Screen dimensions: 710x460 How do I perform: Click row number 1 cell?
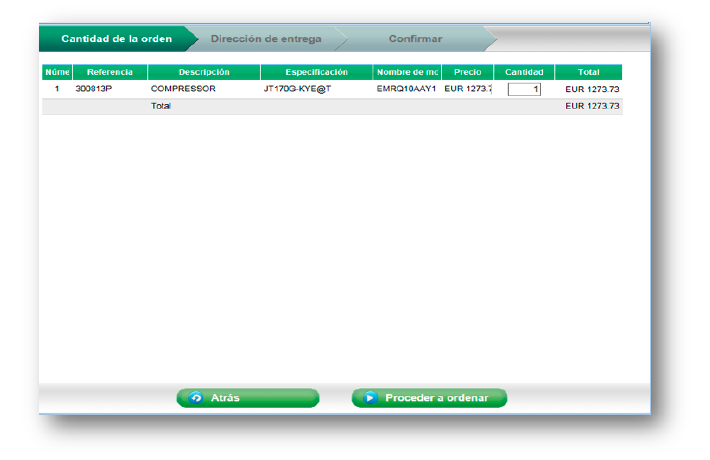coord(57,89)
